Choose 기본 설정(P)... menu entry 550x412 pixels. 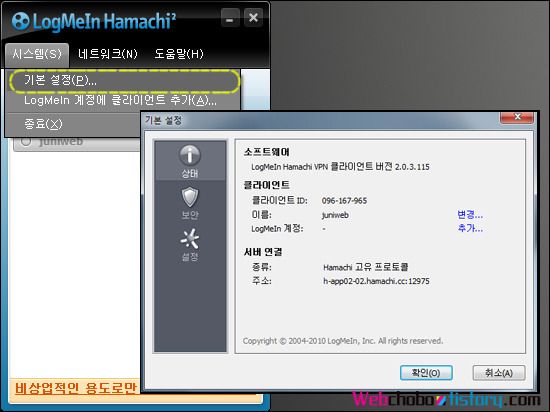pyautogui.click(x=124, y=81)
